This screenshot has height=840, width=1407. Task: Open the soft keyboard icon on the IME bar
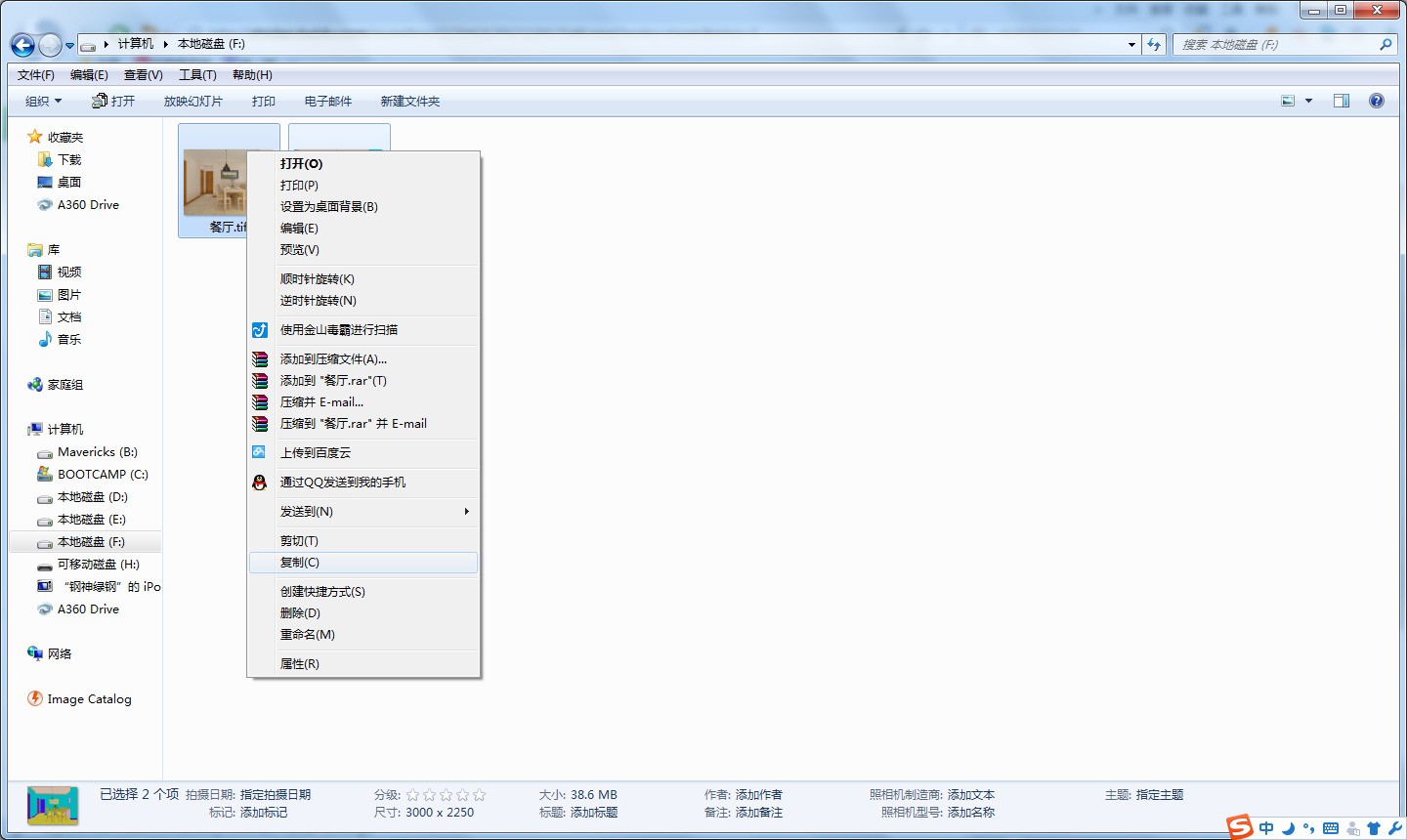(x=1331, y=829)
